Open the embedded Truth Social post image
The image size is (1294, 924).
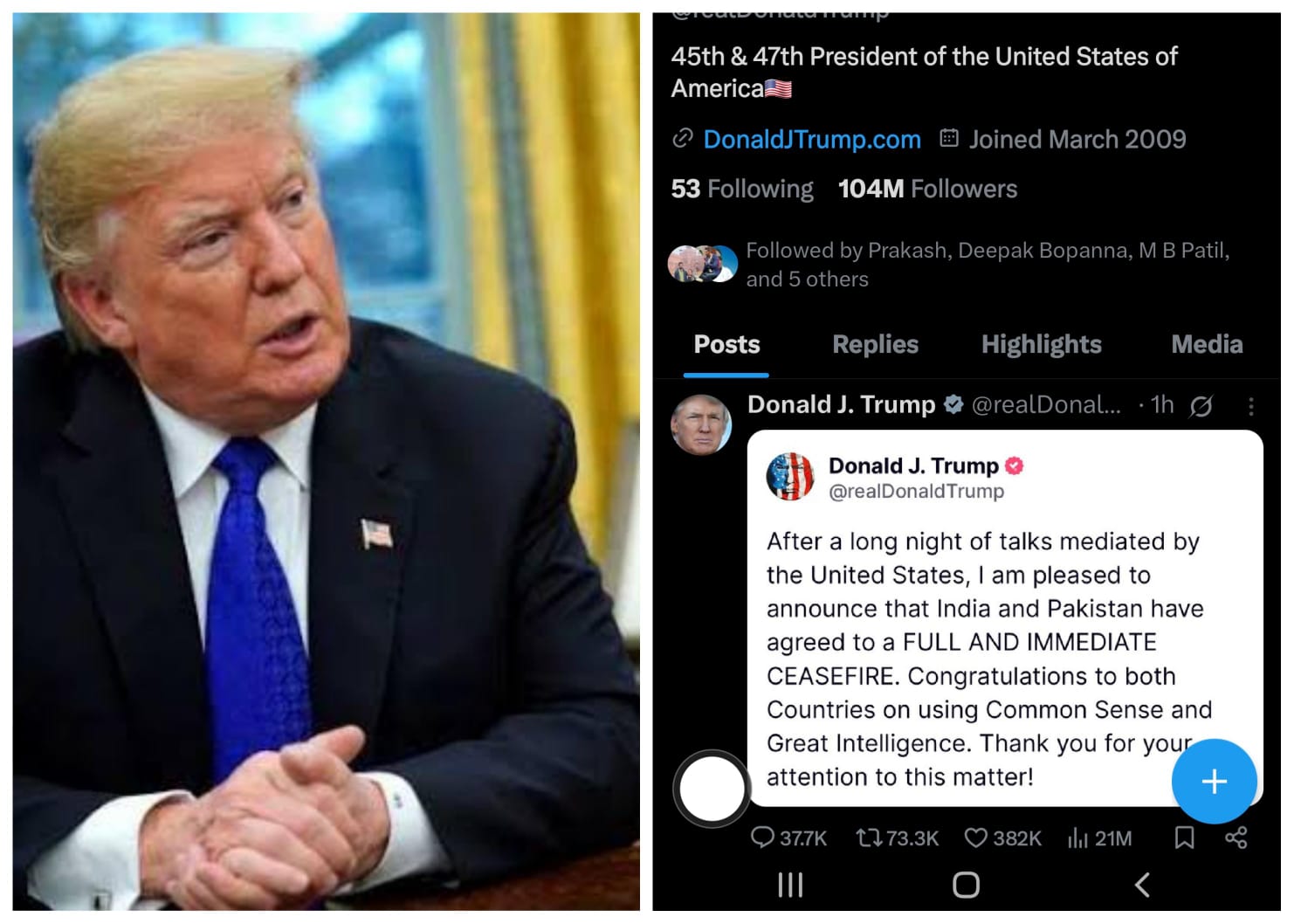(x=1005, y=618)
